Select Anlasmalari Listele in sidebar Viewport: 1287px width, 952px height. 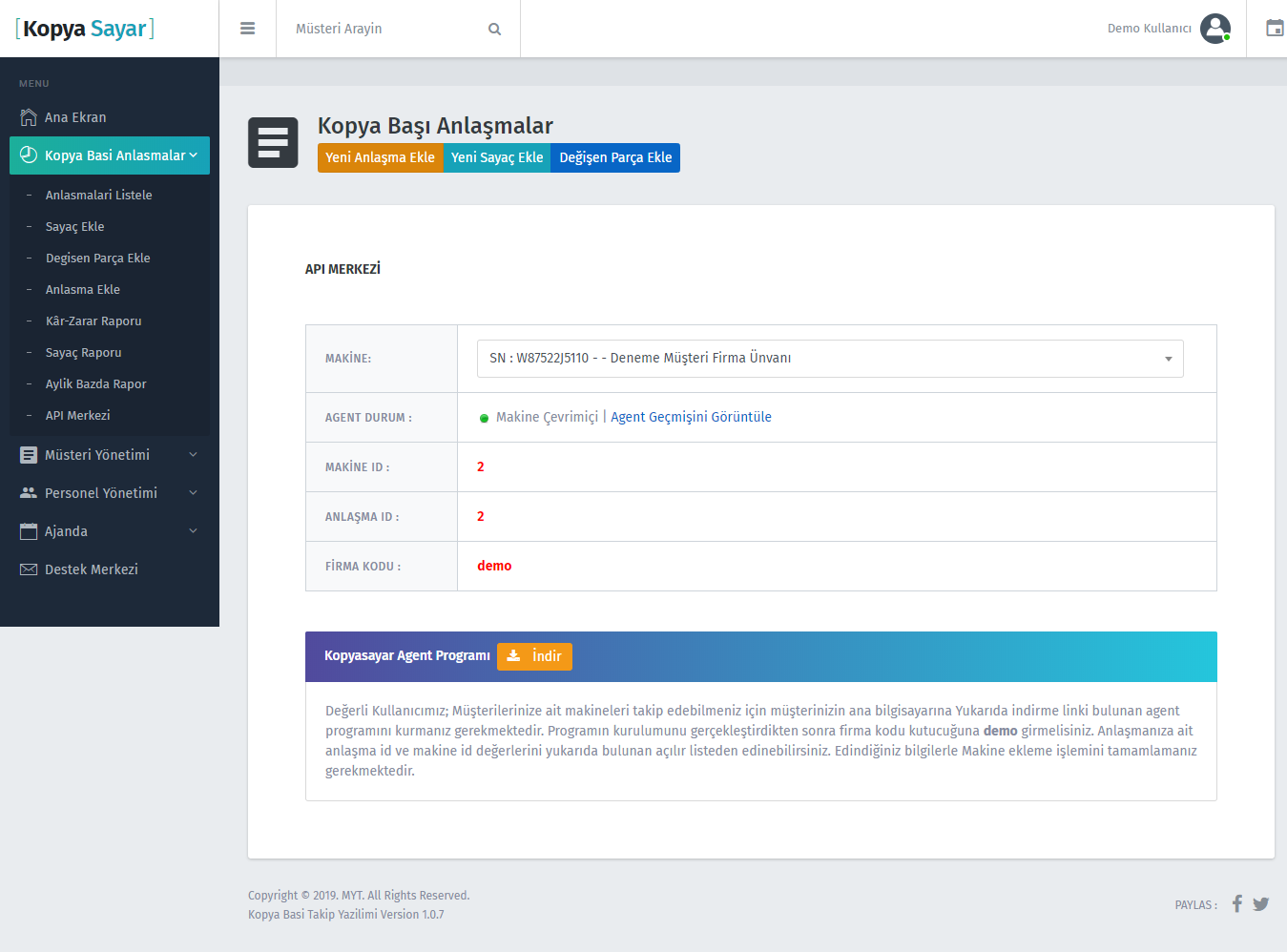pyautogui.click(x=98, y=195)
